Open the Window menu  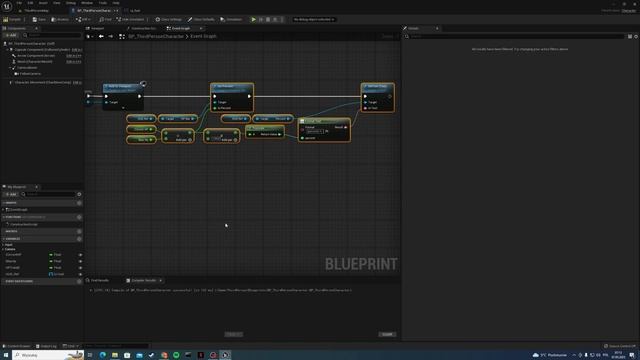coord(87,3)
